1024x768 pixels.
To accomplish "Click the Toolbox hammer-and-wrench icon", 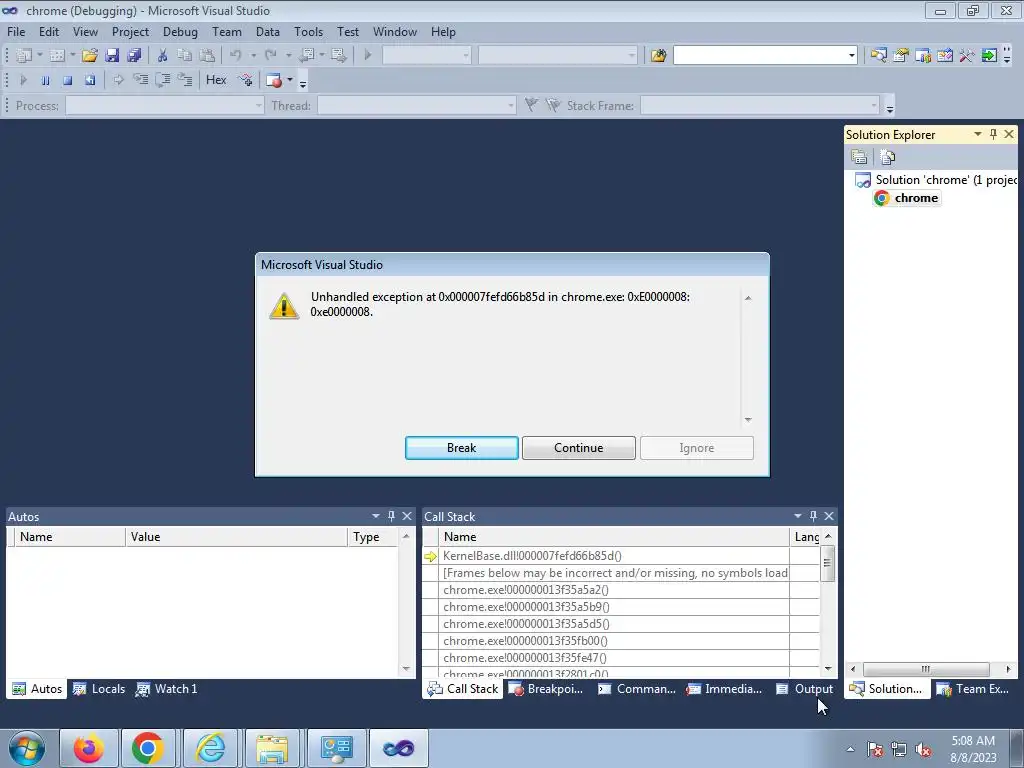I will coord(967,56).
